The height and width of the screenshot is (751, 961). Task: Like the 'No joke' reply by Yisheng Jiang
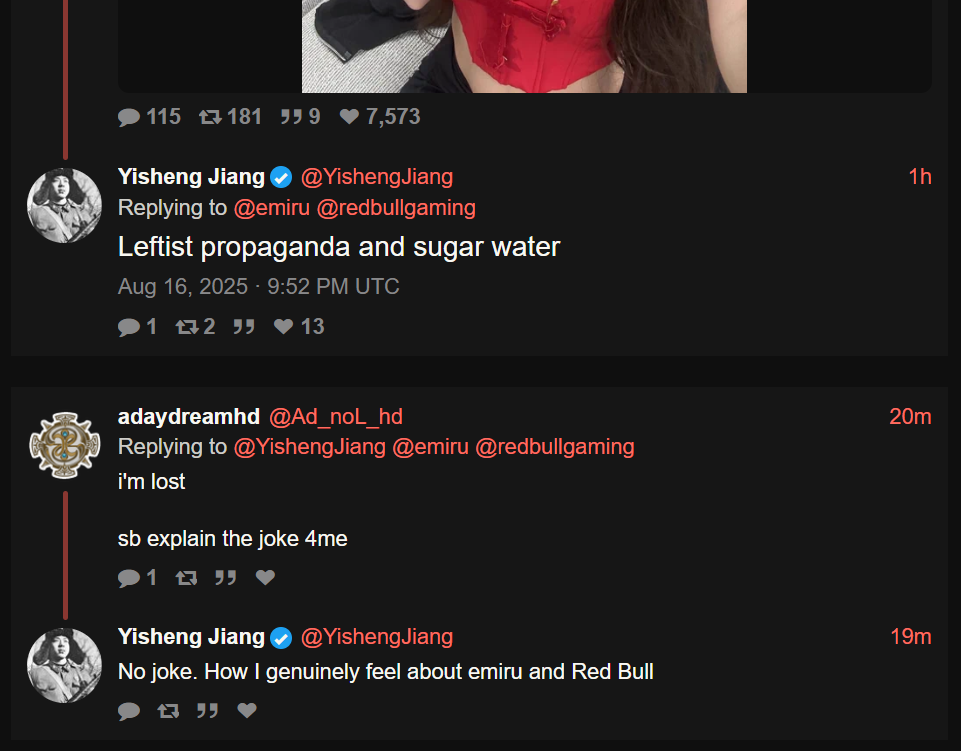point(247,711)
